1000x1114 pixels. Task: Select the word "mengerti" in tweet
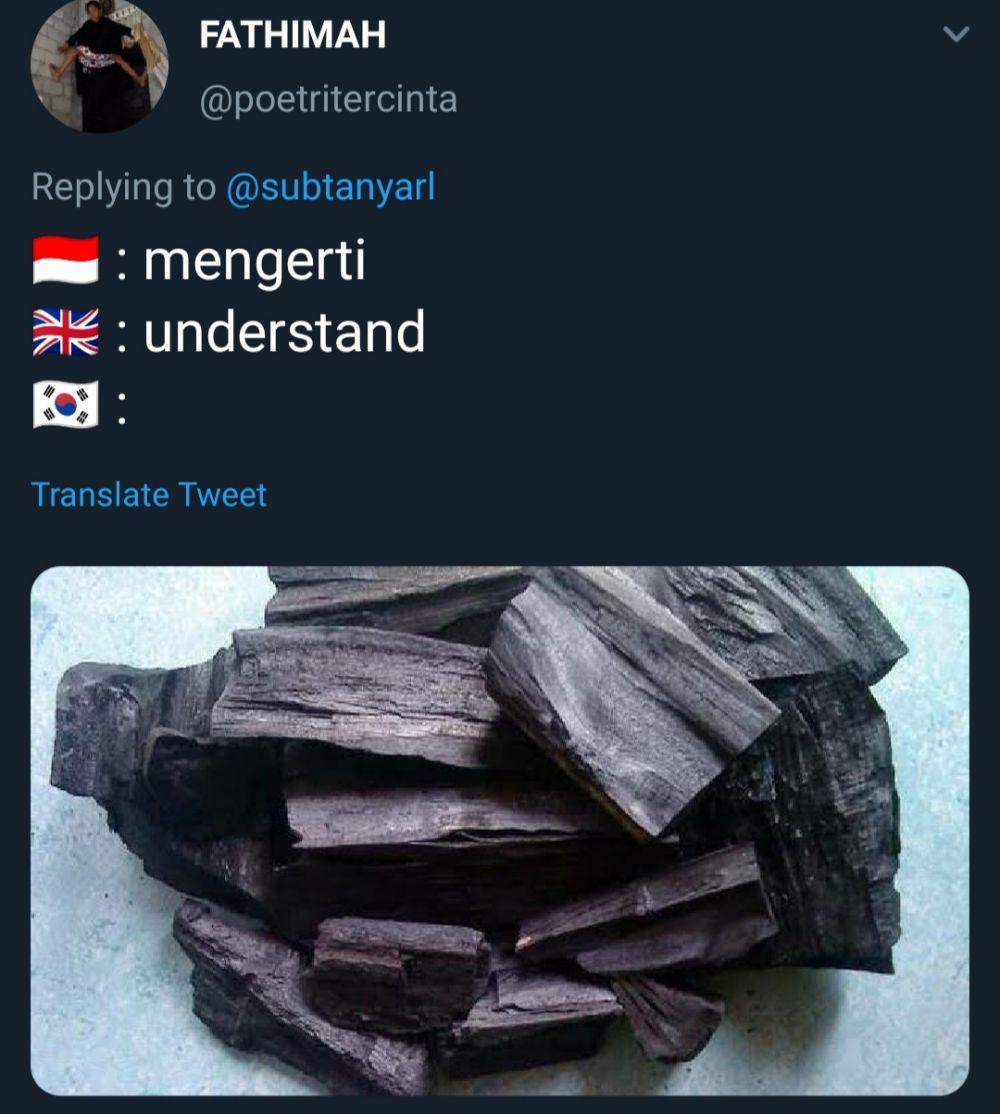254,261
